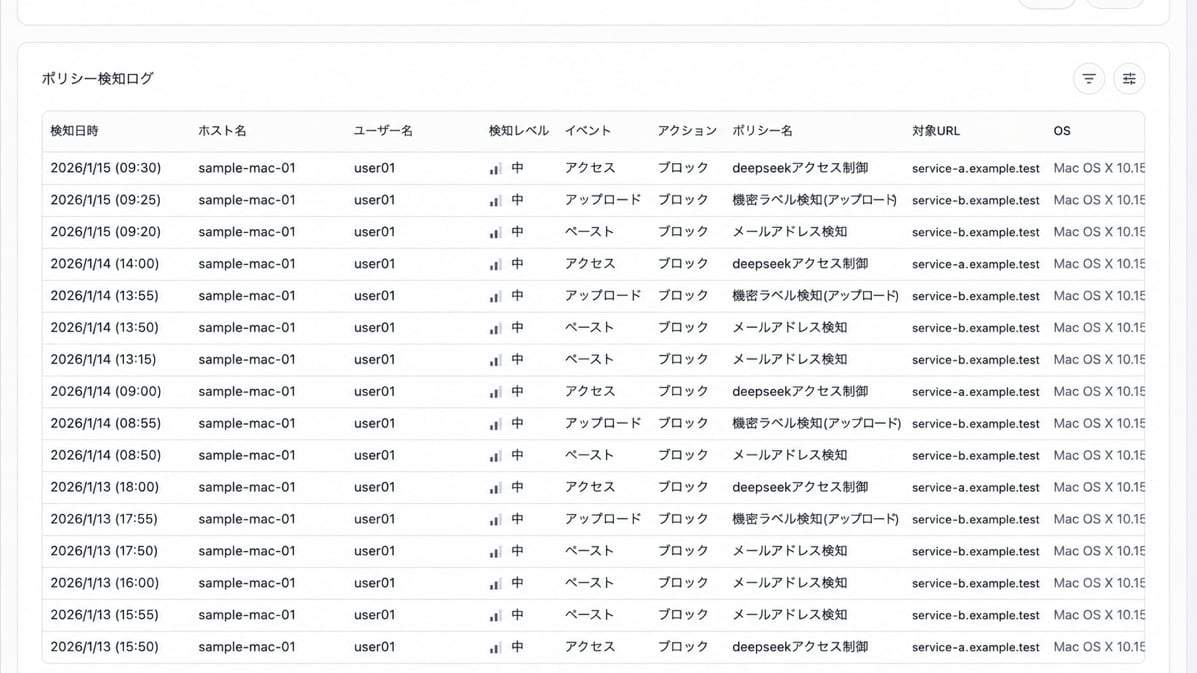Click the イベント column header
Image resolution: width=1197 pixels, height=673 pixels.
click(588, 130)
